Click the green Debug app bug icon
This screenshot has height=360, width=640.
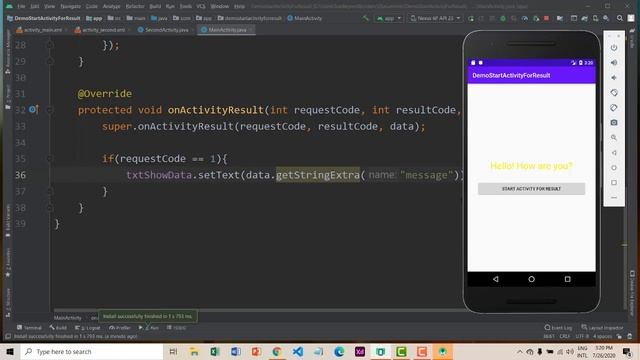coord(503,18)
